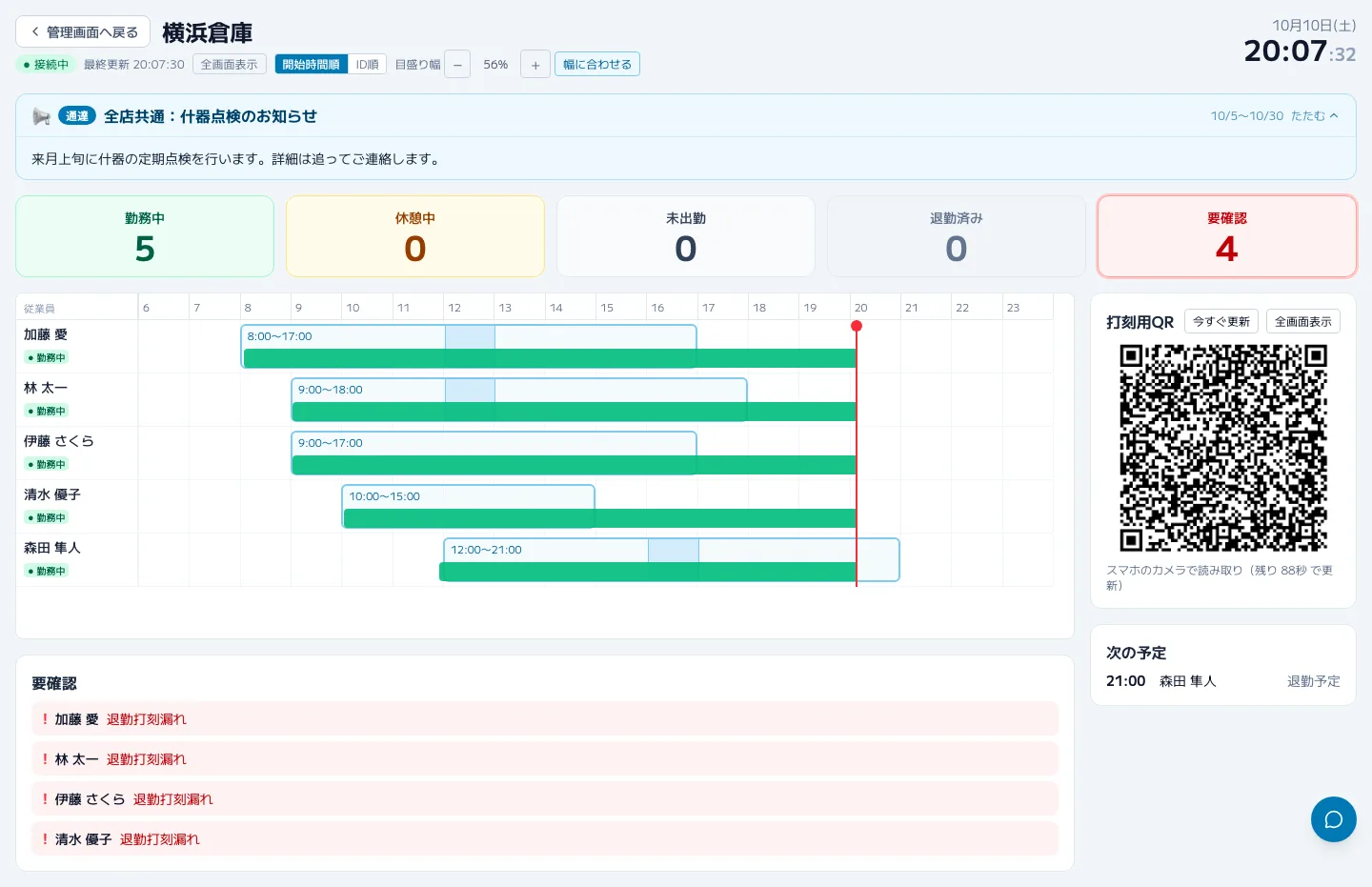Click the 56% scale value
Image resolution: width=1372 pixels, height=887 pixels.
[495, 65]
